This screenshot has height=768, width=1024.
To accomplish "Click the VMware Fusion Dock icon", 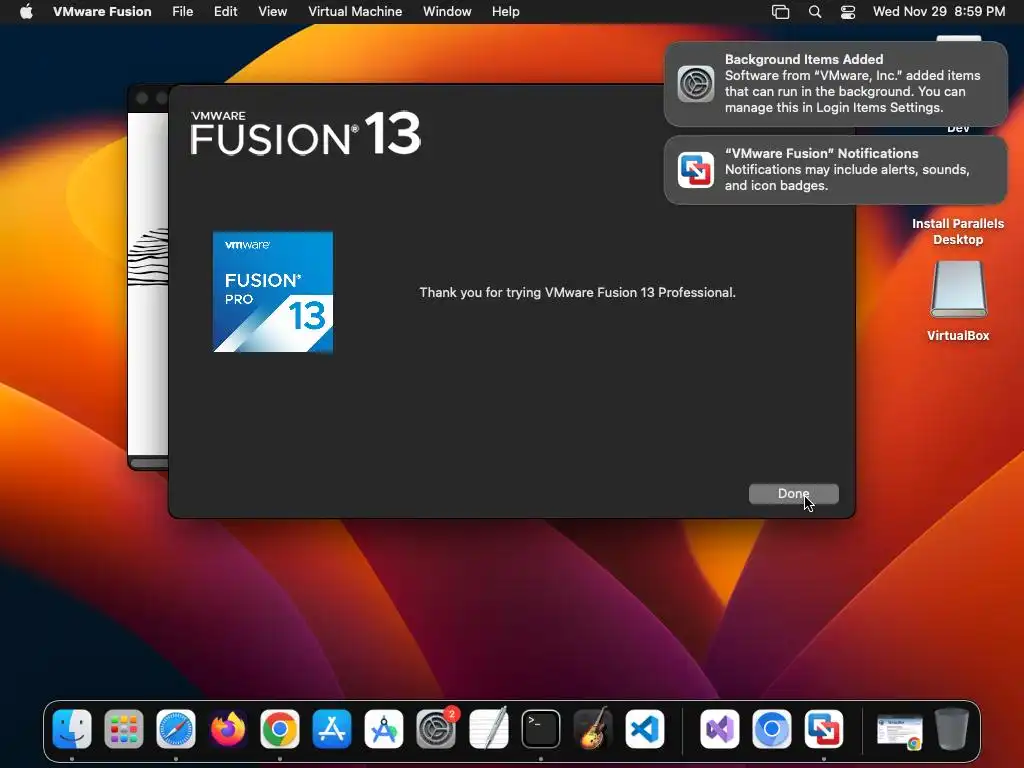I will pos(824,729).
